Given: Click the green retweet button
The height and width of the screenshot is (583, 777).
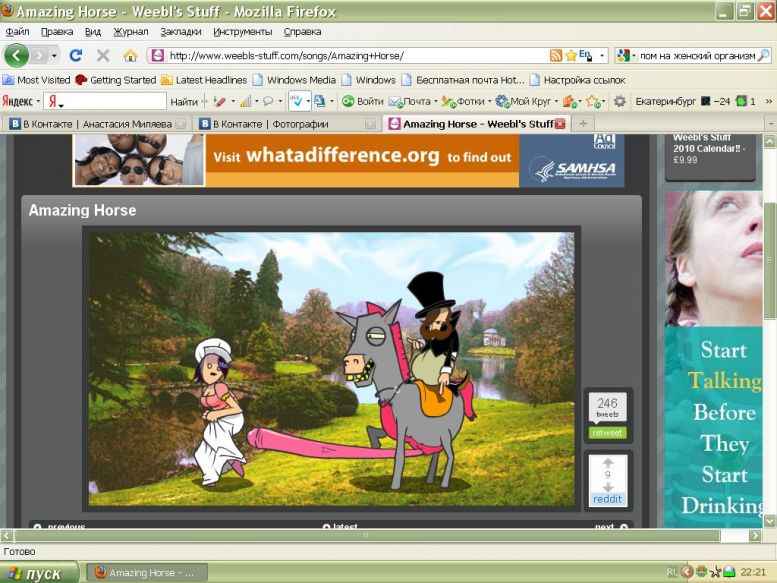Looking at the screenshot, I should tap(607, 433).
